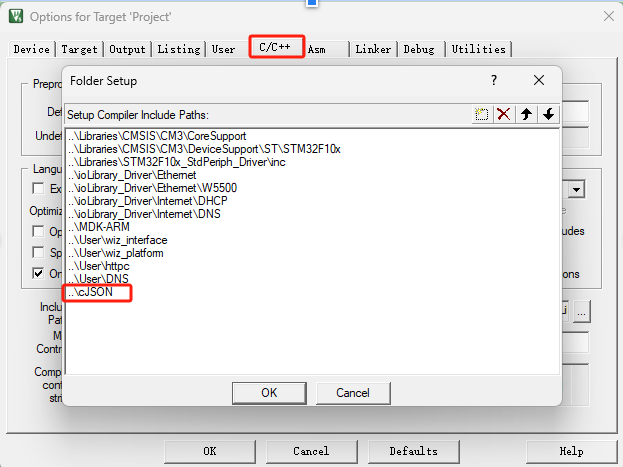Click the Defaults button

pyautogui.click(x=413, y=451)
